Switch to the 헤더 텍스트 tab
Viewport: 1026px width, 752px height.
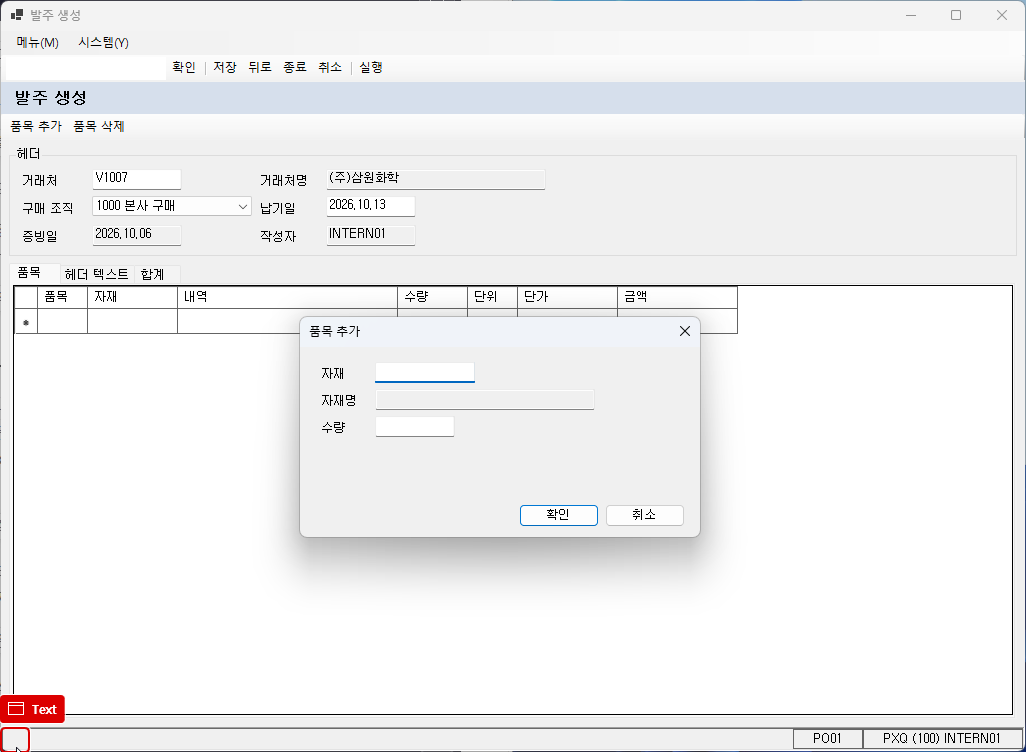coord(97,274)
